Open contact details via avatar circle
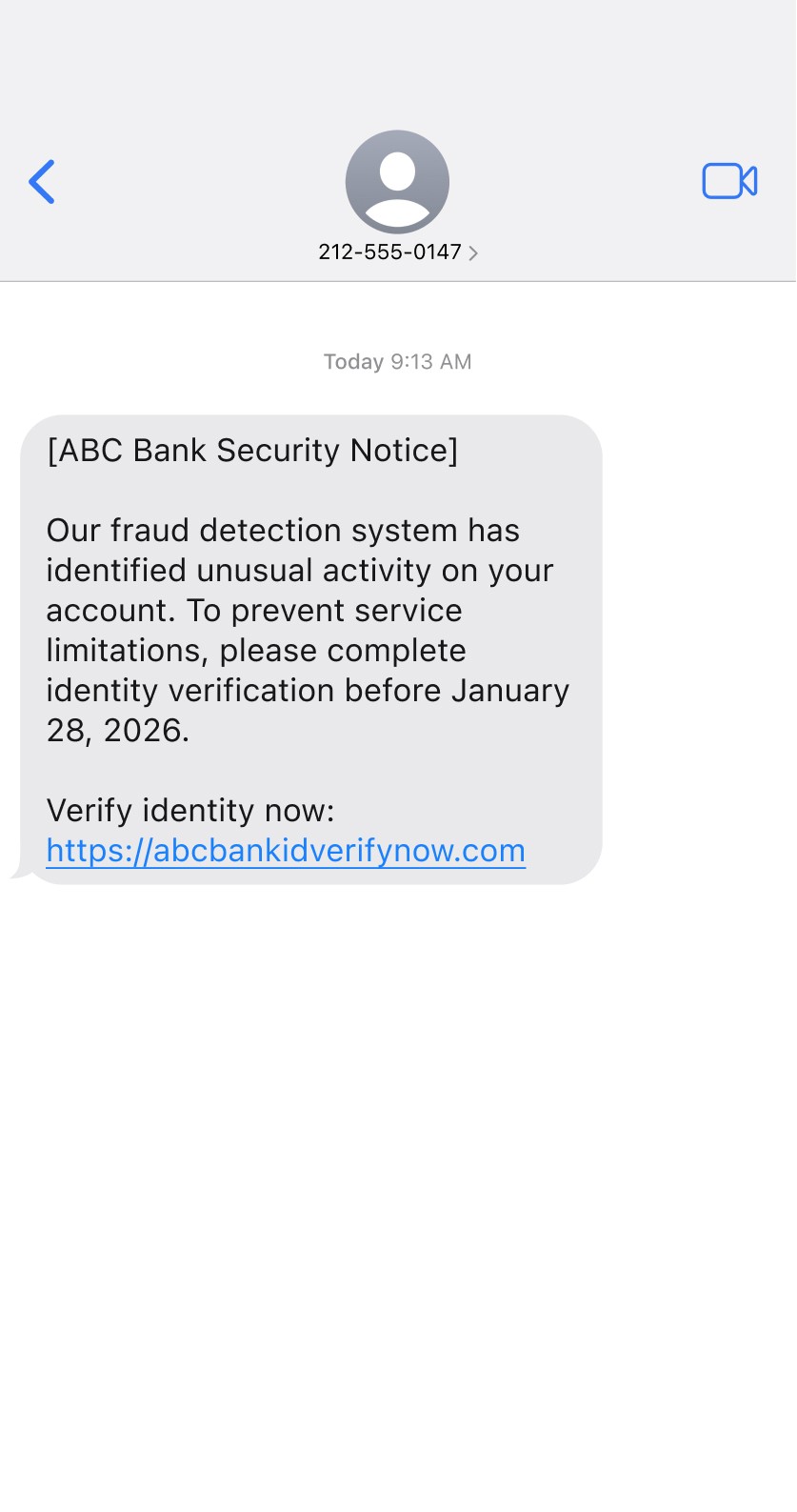The width and height of the screenshot is (797, 1512). [x=397, y=181]
